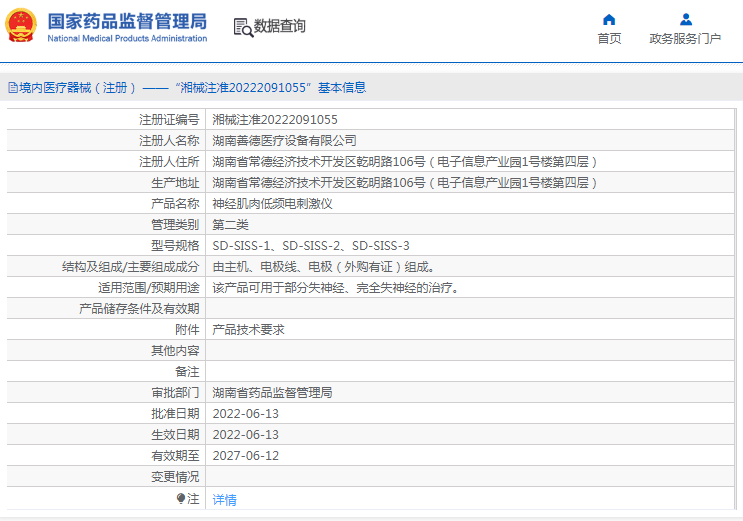The height and width of the screenshot is (521, 743).
Task: Select registrant name 湖南善德医疗设备有限公司
Action: 284,141
